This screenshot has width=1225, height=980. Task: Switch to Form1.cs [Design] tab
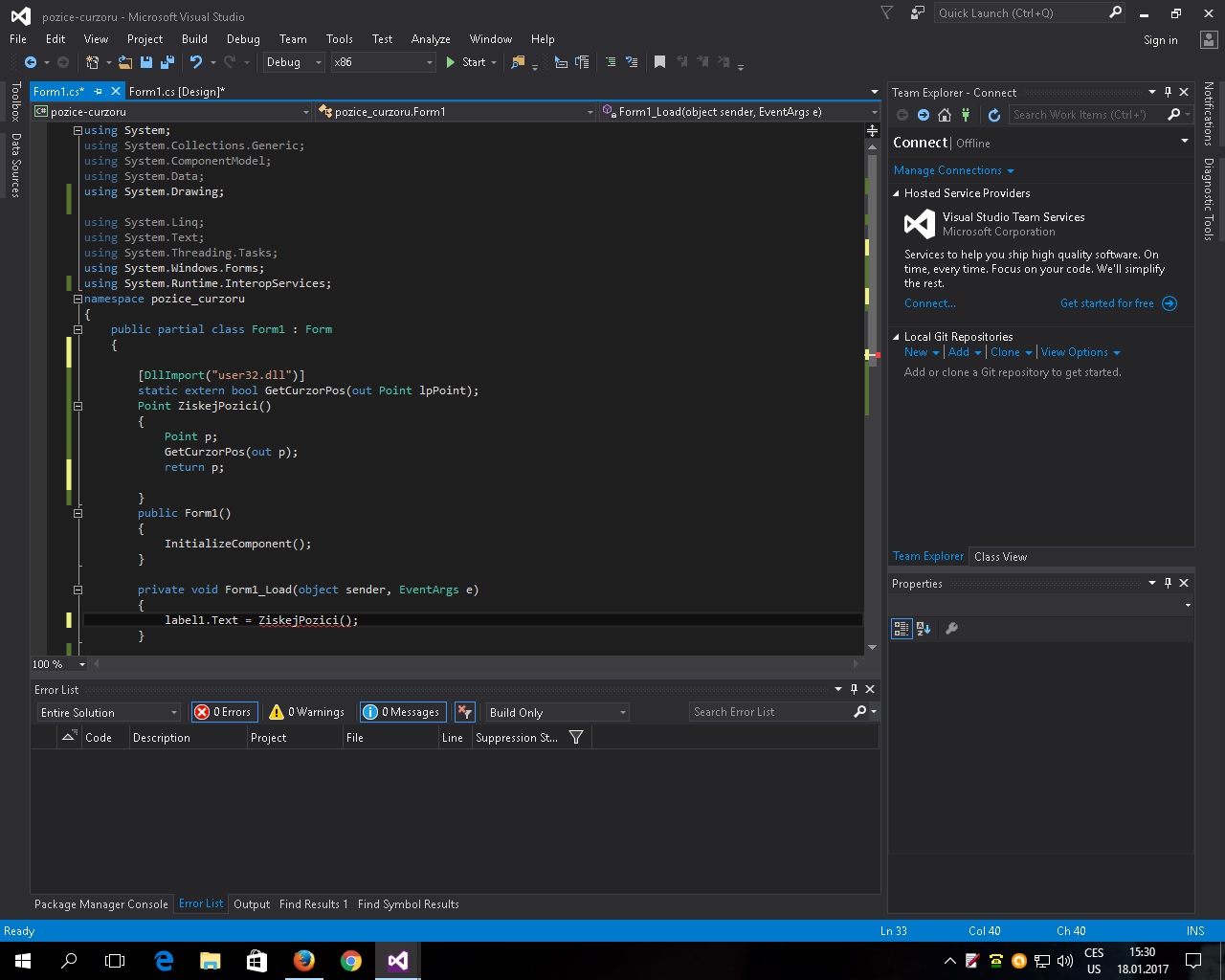coord(177,92)
